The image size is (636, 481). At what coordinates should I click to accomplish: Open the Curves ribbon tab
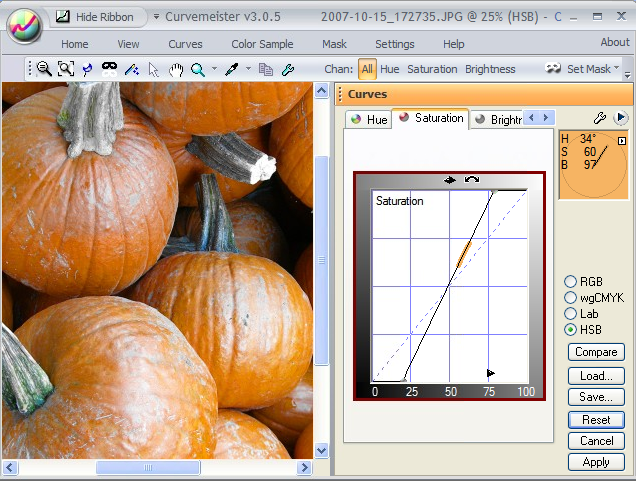tap(185, 44)
